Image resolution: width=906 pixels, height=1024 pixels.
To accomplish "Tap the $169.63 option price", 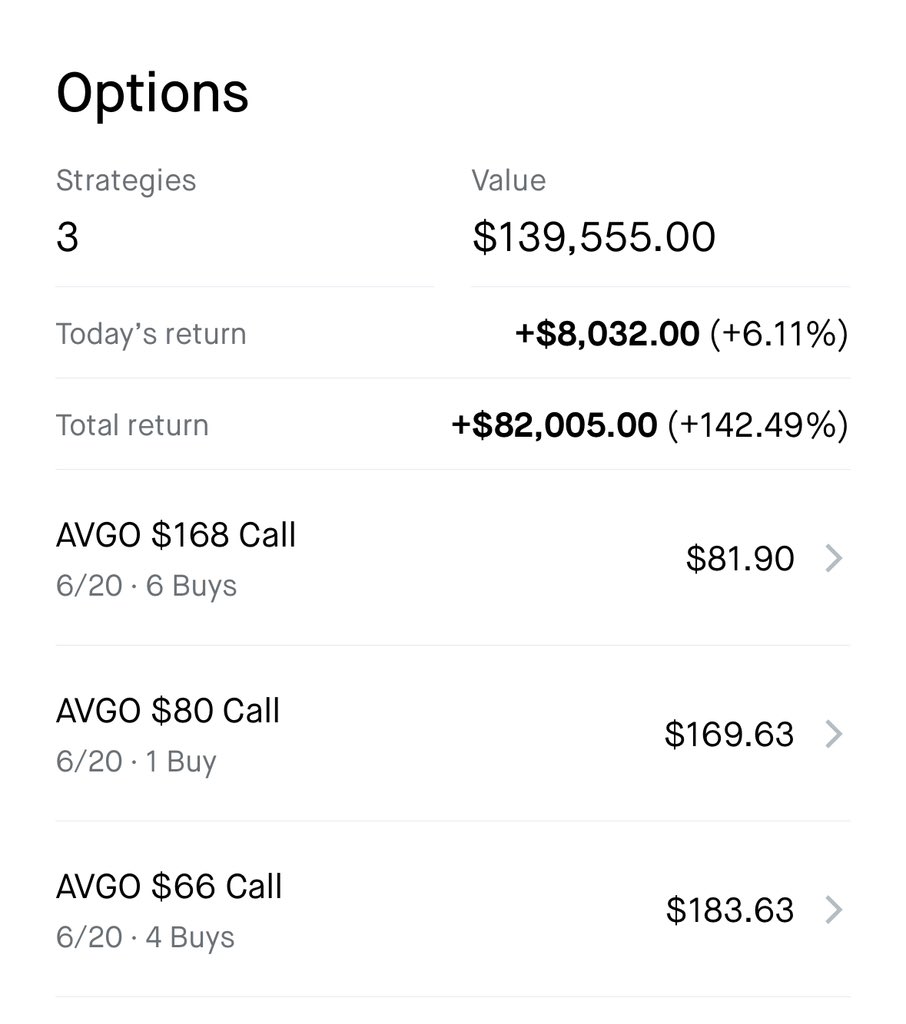I will pyautogui.click(x=729, y=734).
